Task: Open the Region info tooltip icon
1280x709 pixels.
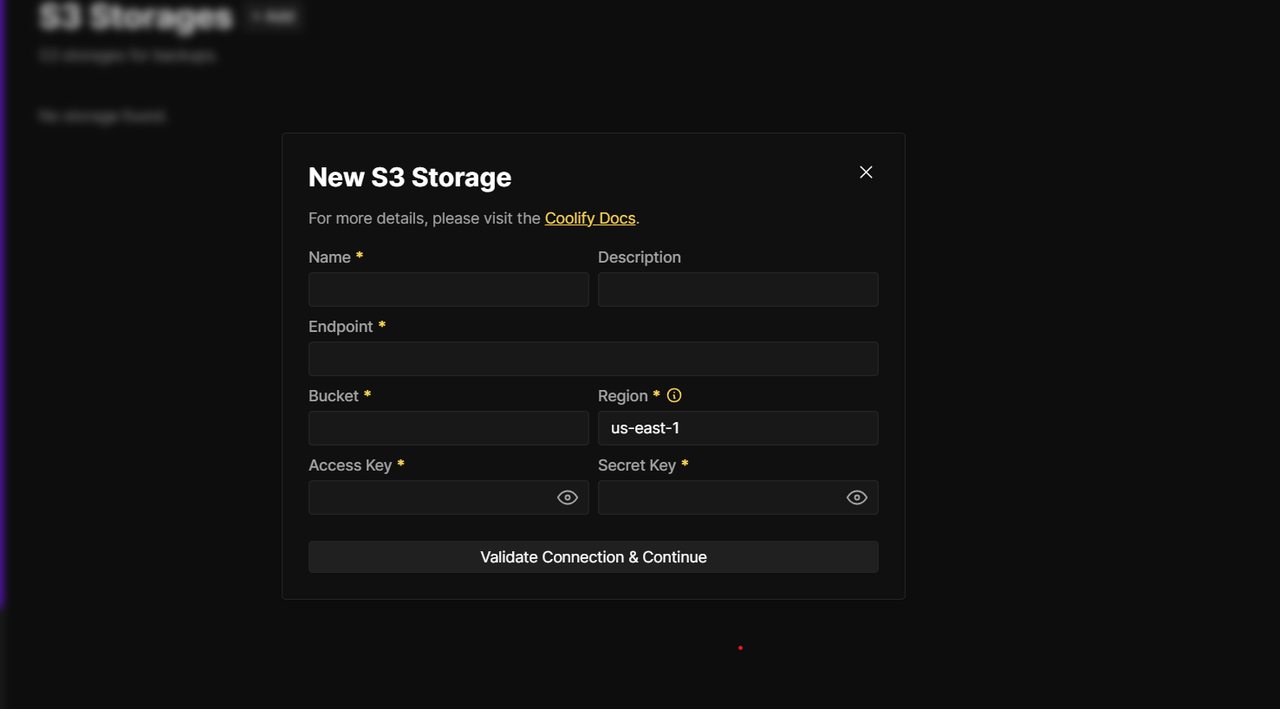Action: (x=674, y=396)
